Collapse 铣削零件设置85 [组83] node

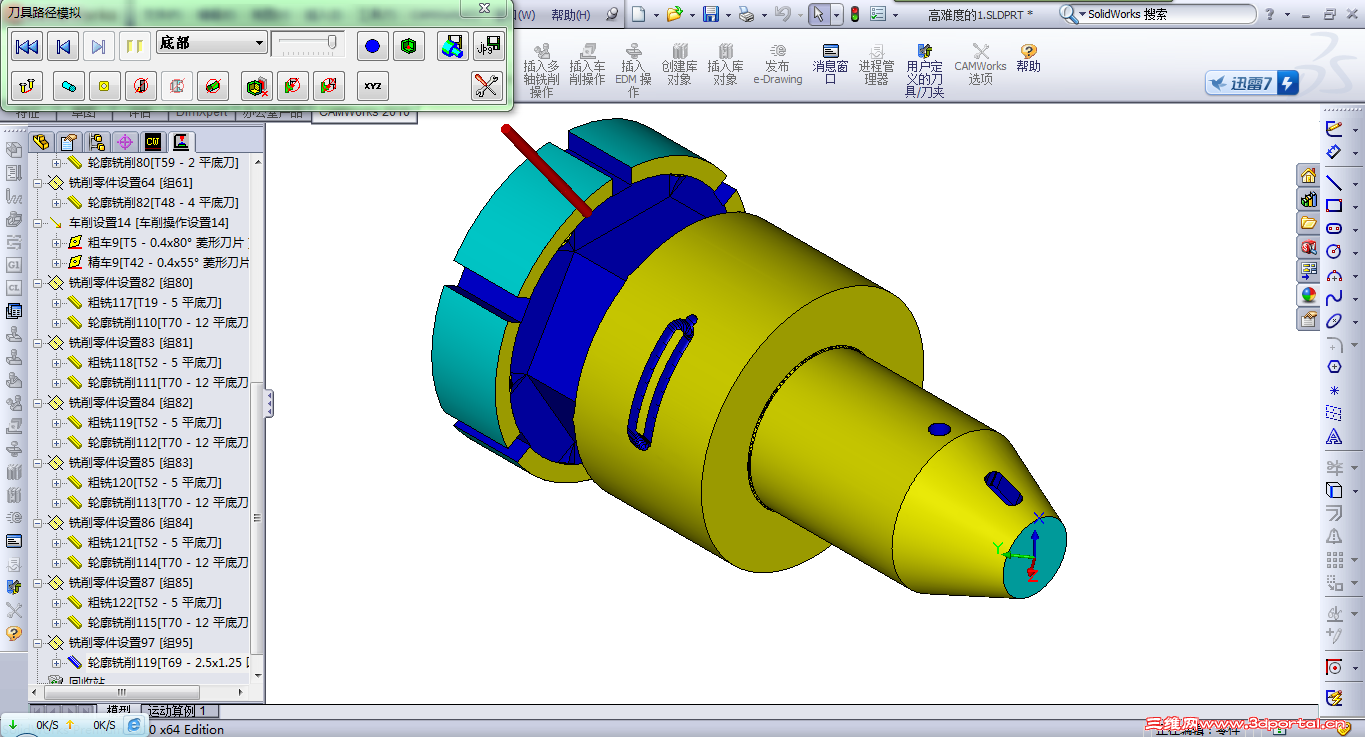pos(38,463)
